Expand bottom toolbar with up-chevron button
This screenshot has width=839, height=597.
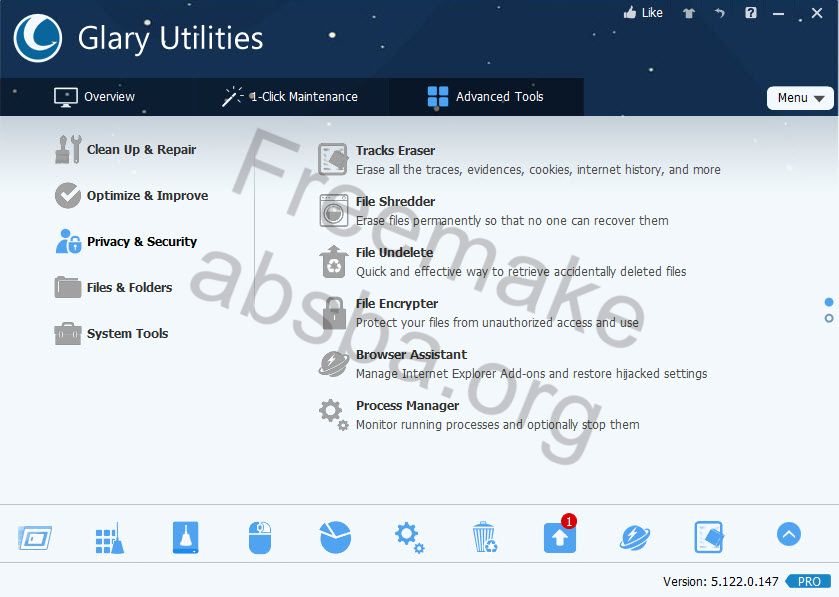789,534
